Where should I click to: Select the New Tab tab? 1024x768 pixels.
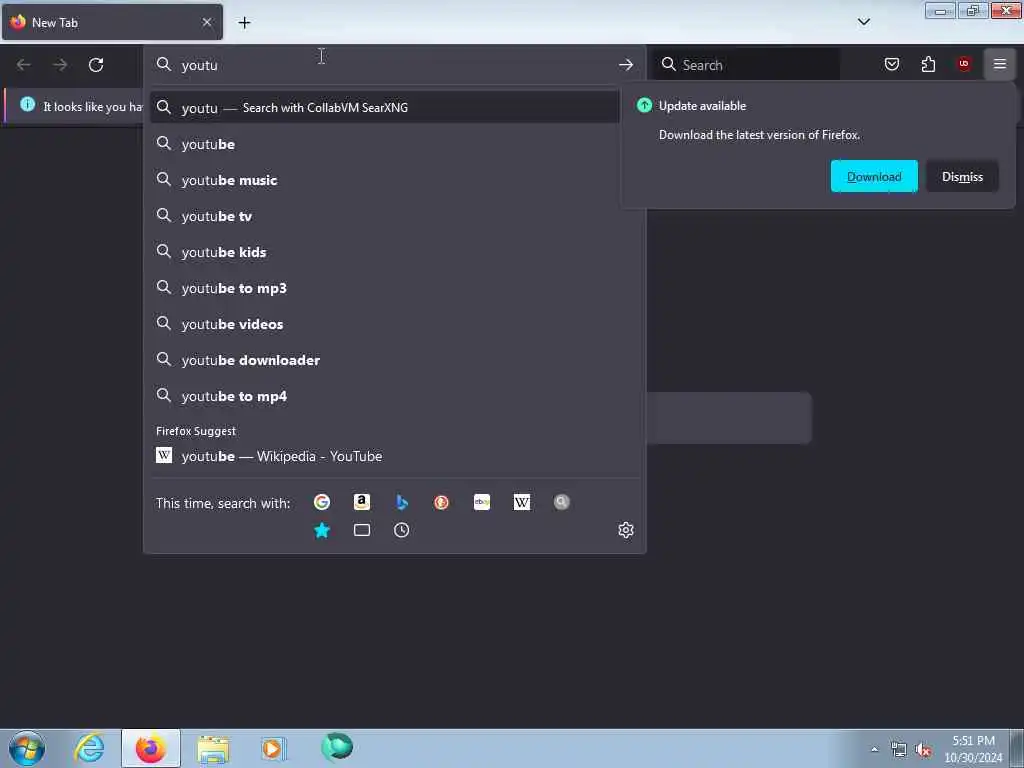click(112, 22)
